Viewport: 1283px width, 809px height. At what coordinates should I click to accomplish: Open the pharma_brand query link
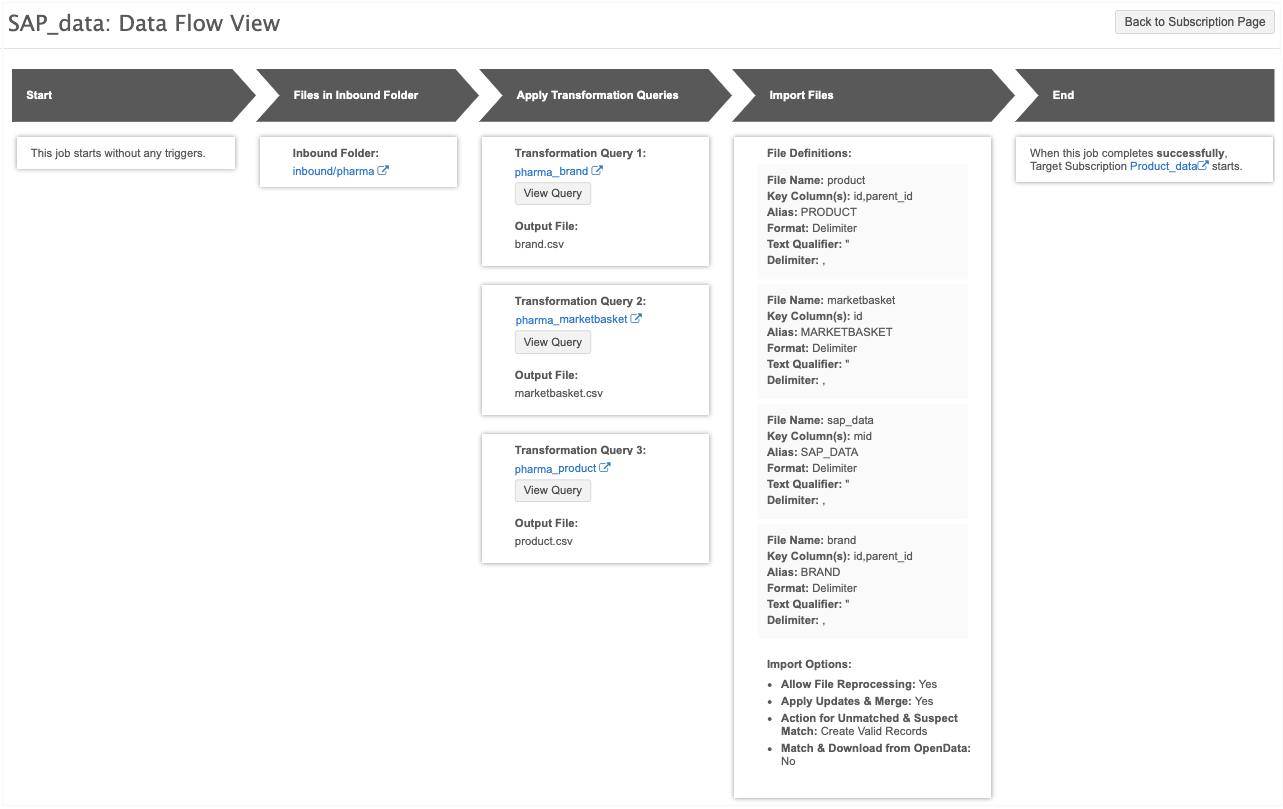[x=551, y=172]
